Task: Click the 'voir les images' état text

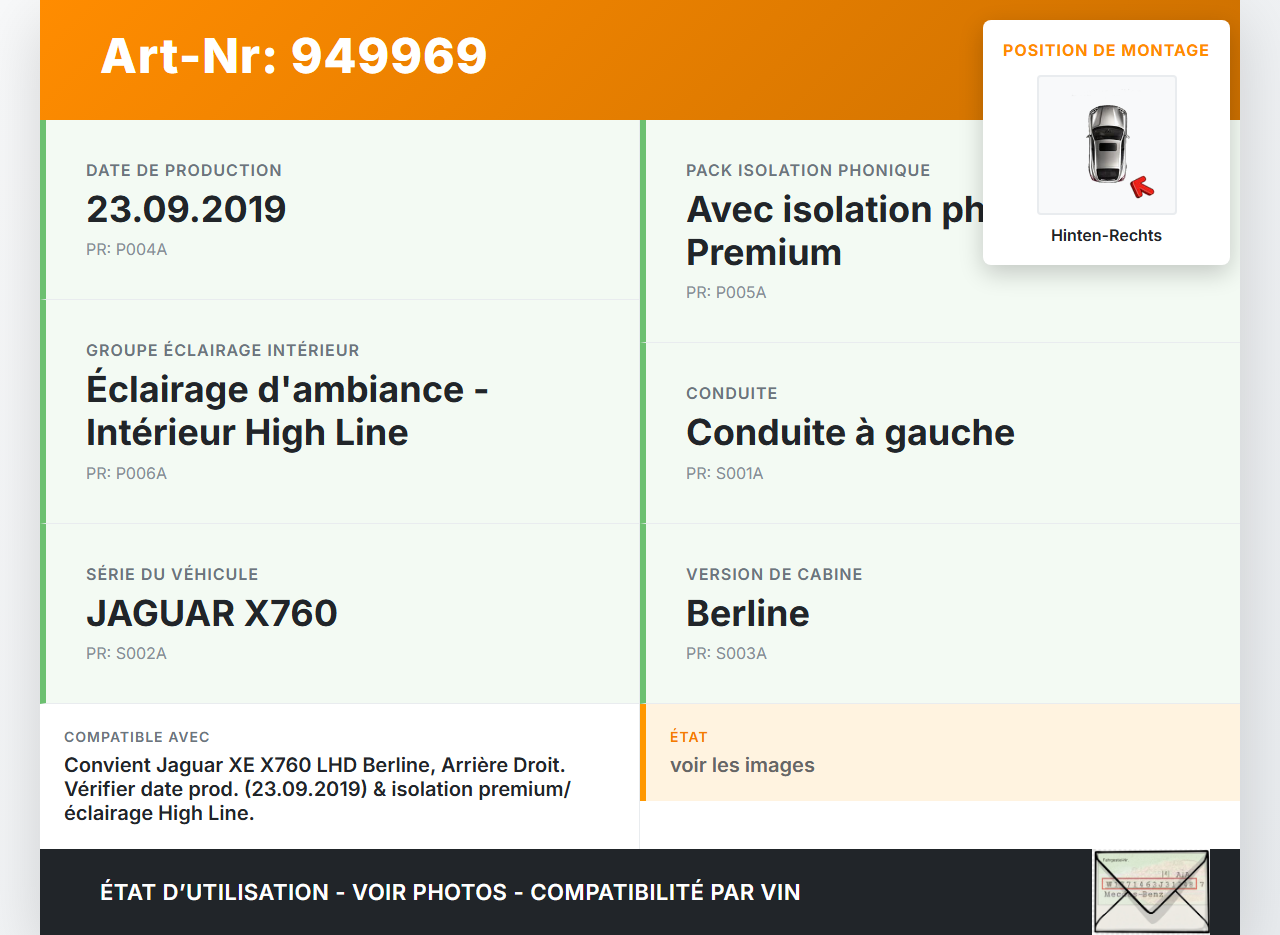Action: (x=742, y=765)
